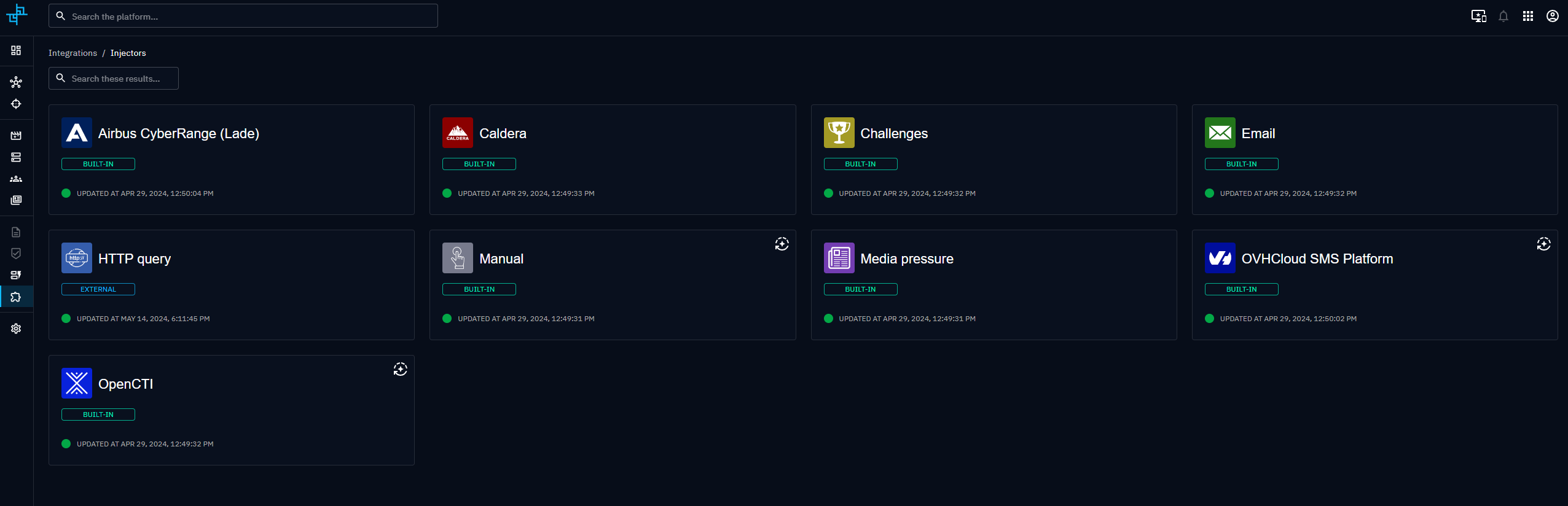Go to Integrations in the breadcrumb
This screenshot has width=1568, height=506.
(73, 53)
